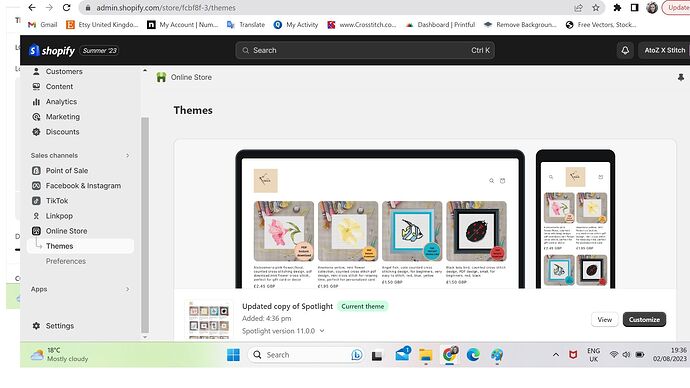Bookmark page with the star icon
The image size is (690, 388).
[x=595, y=7]
